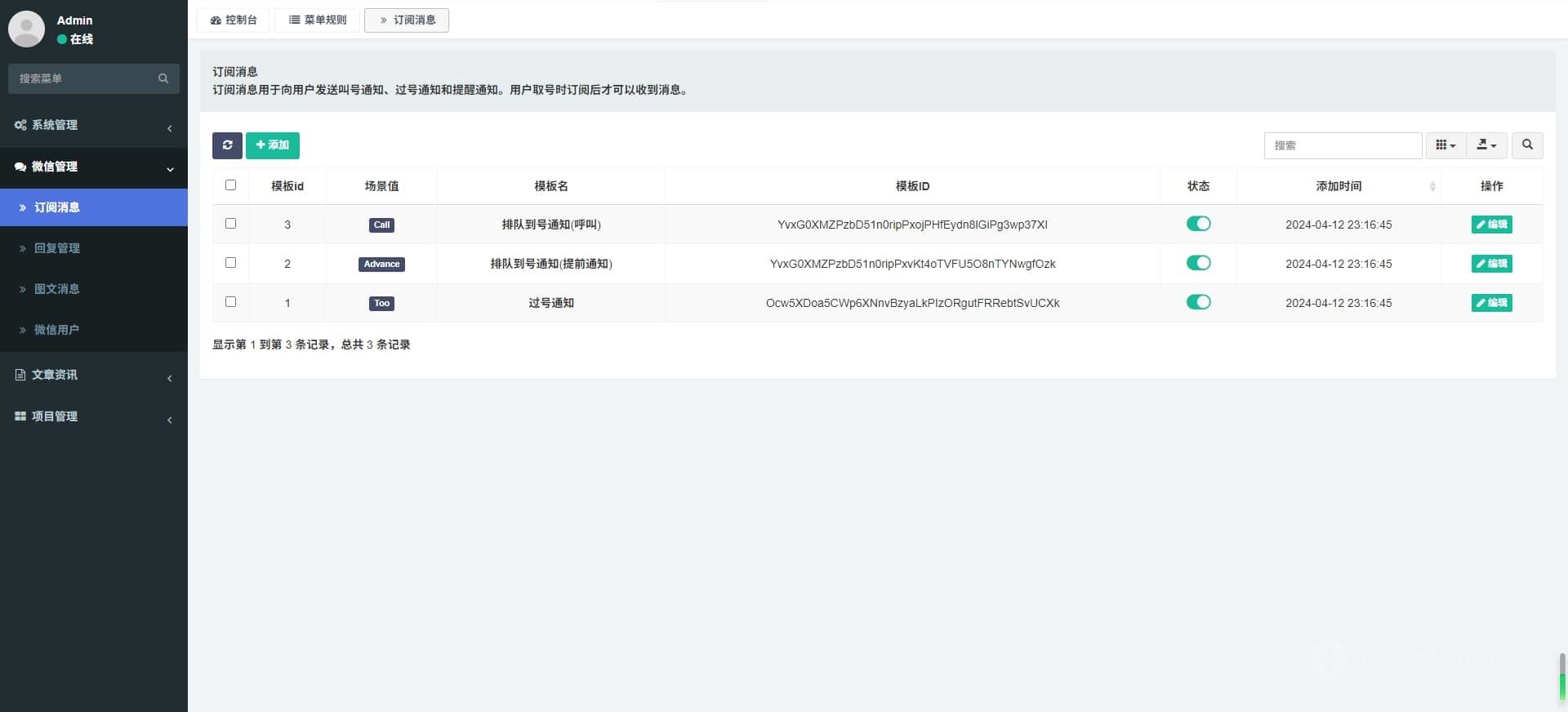The width and height of the screenshot is (1568, 712).
Task: Sort table by 添加时间 column
Action: coord(1339,186)
